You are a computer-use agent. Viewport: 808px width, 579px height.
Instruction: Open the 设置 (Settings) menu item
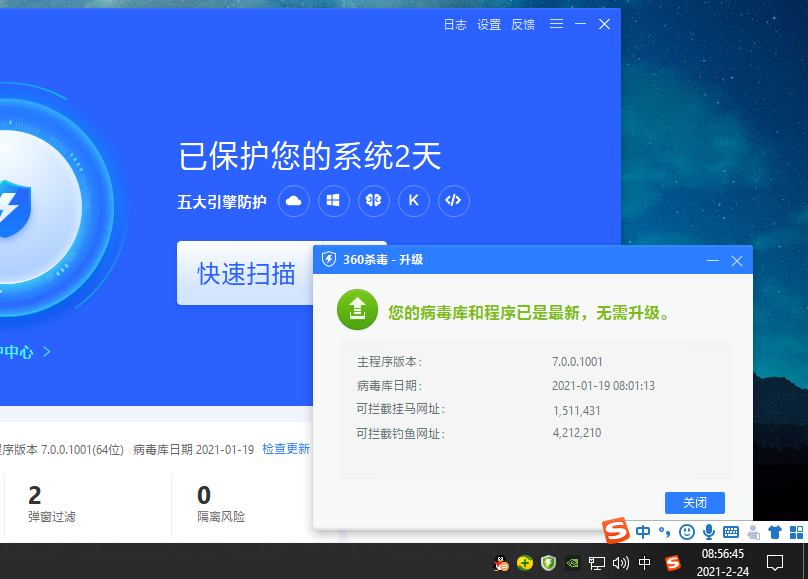(489, 24)
